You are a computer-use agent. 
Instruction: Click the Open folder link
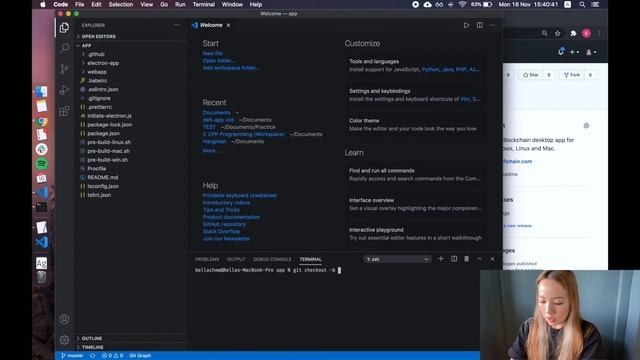click(x=219, y=61)
